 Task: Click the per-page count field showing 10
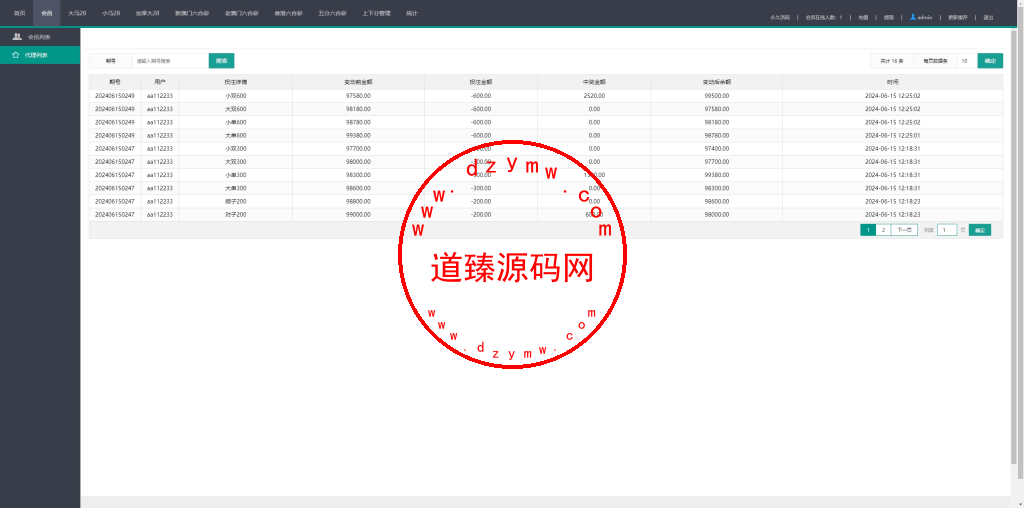click(967, 61)
